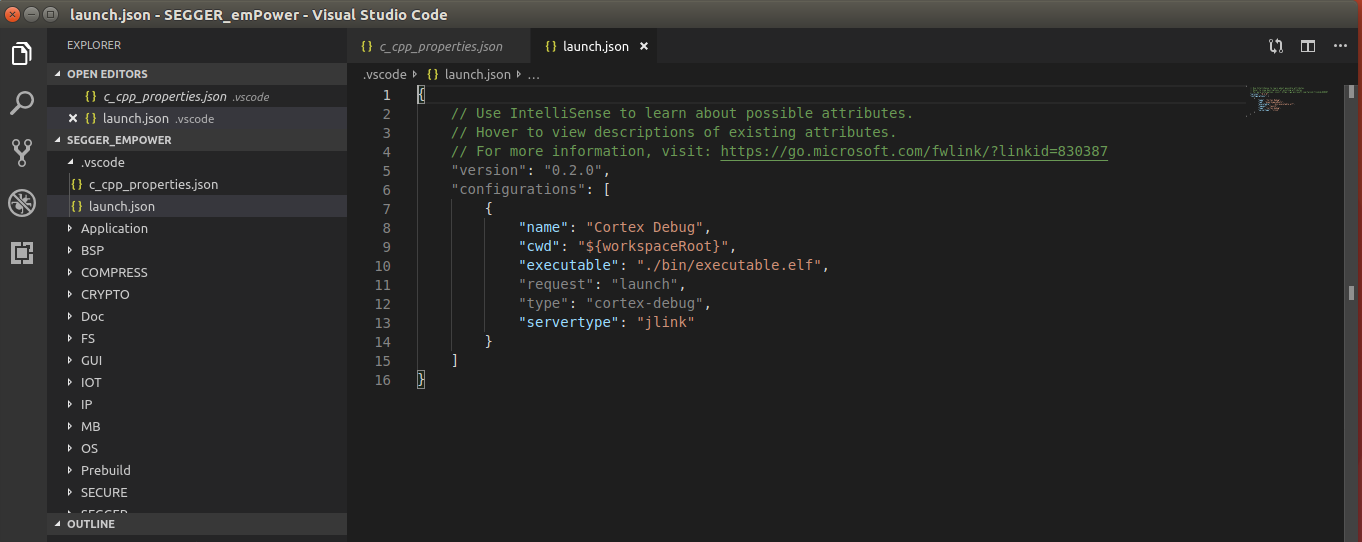
Task: Open the Explorer view in activity bar
Action: [22, 54]
